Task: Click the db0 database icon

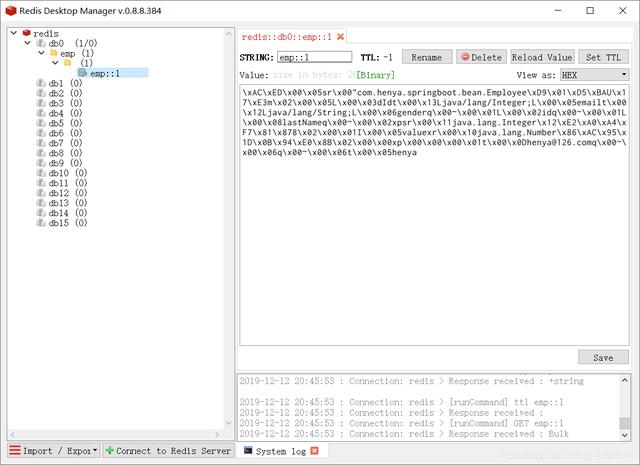Action: click(x=41, y=43)
